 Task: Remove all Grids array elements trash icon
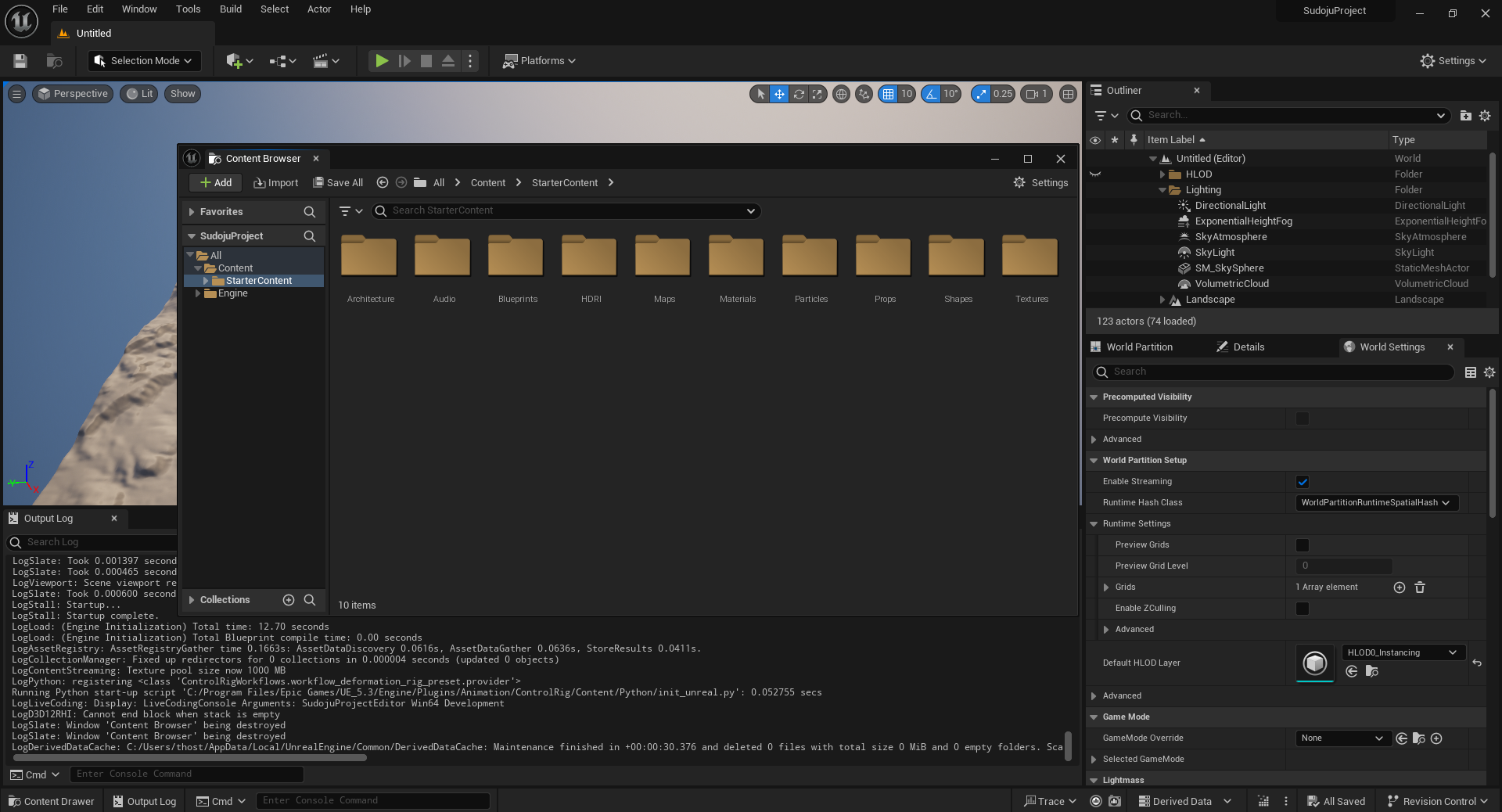coord(1420,587)
